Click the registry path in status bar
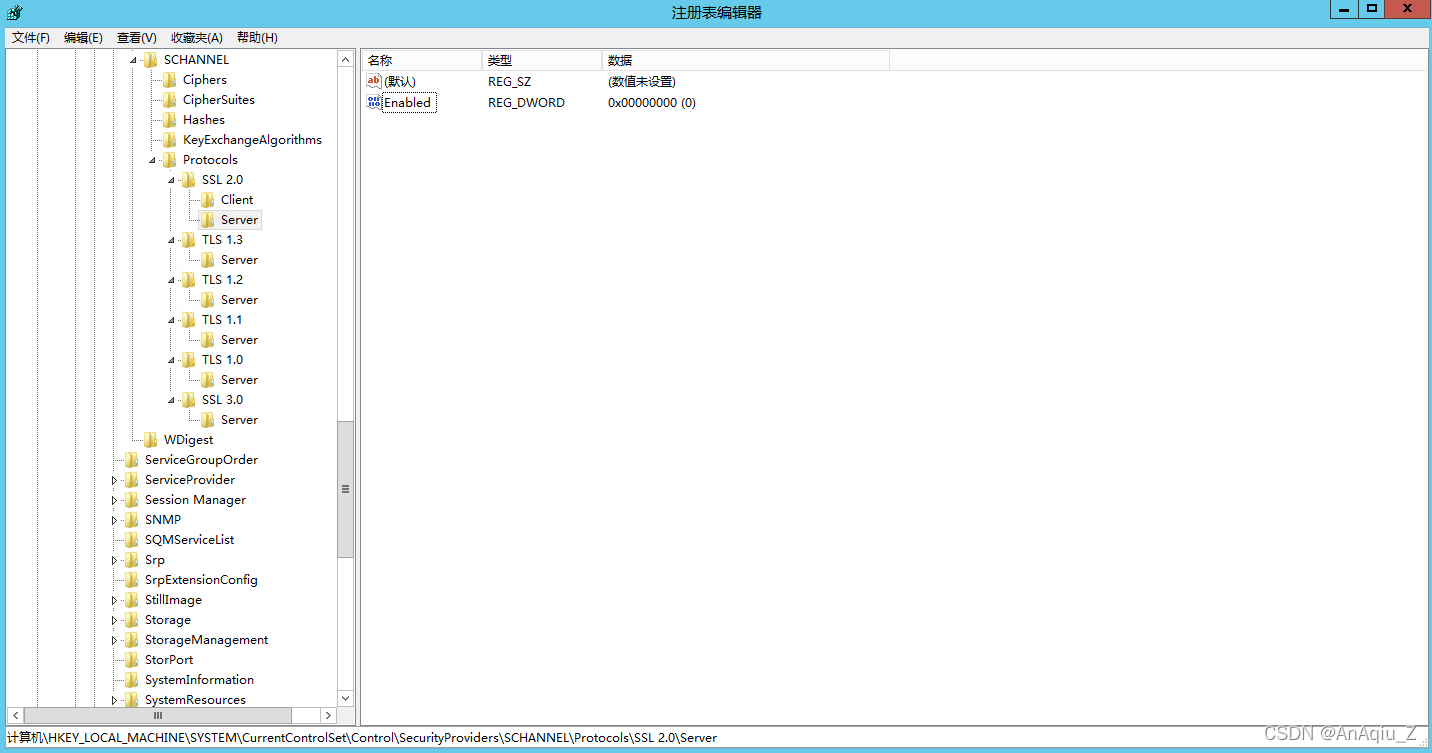Viewport: 1432px width, 753px height. coord(362,738)
